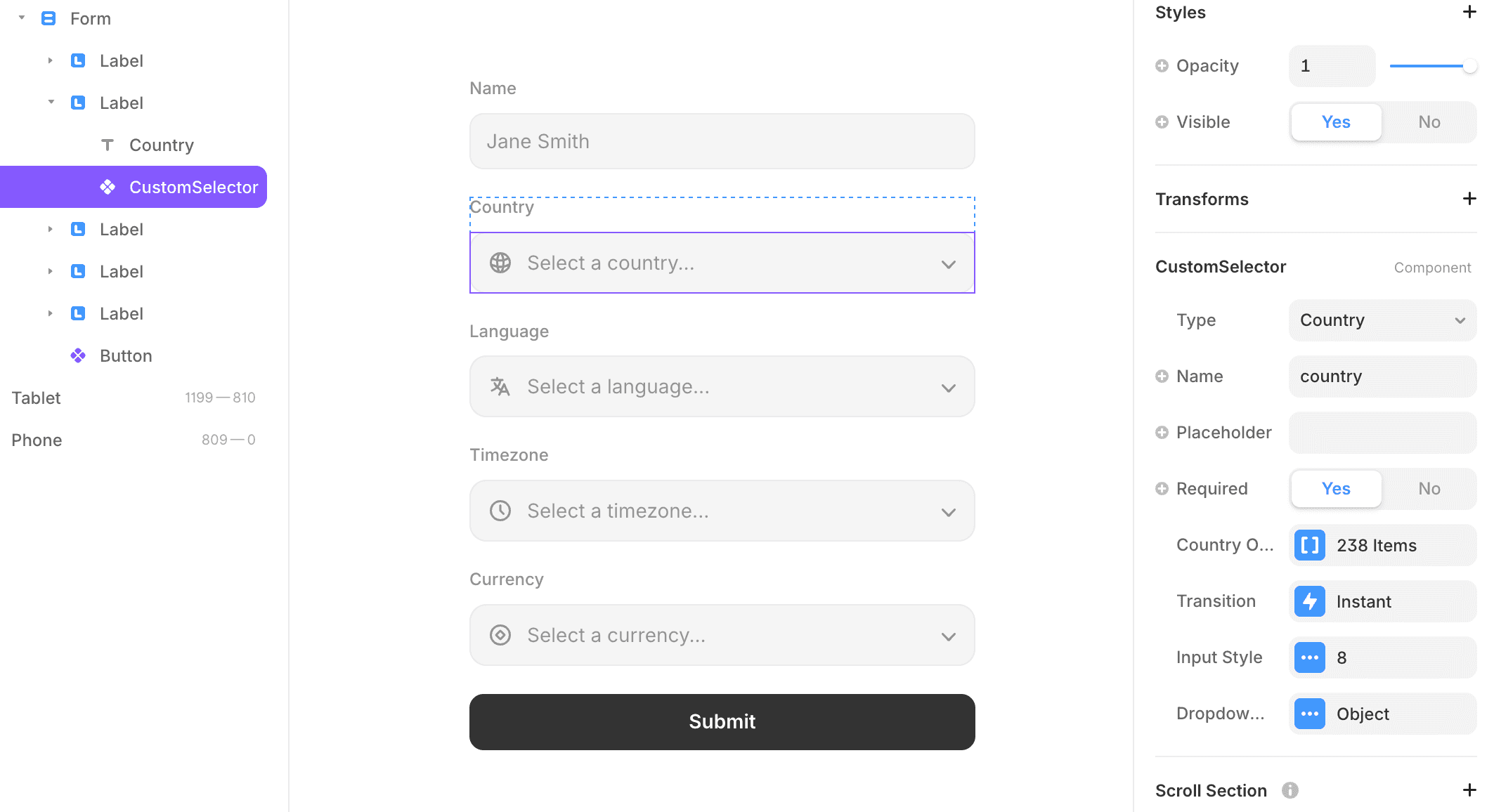Viewport: 1494px width, 812px height.
Task: Click the Opacity slider handle
Action: coord(1469,66)
